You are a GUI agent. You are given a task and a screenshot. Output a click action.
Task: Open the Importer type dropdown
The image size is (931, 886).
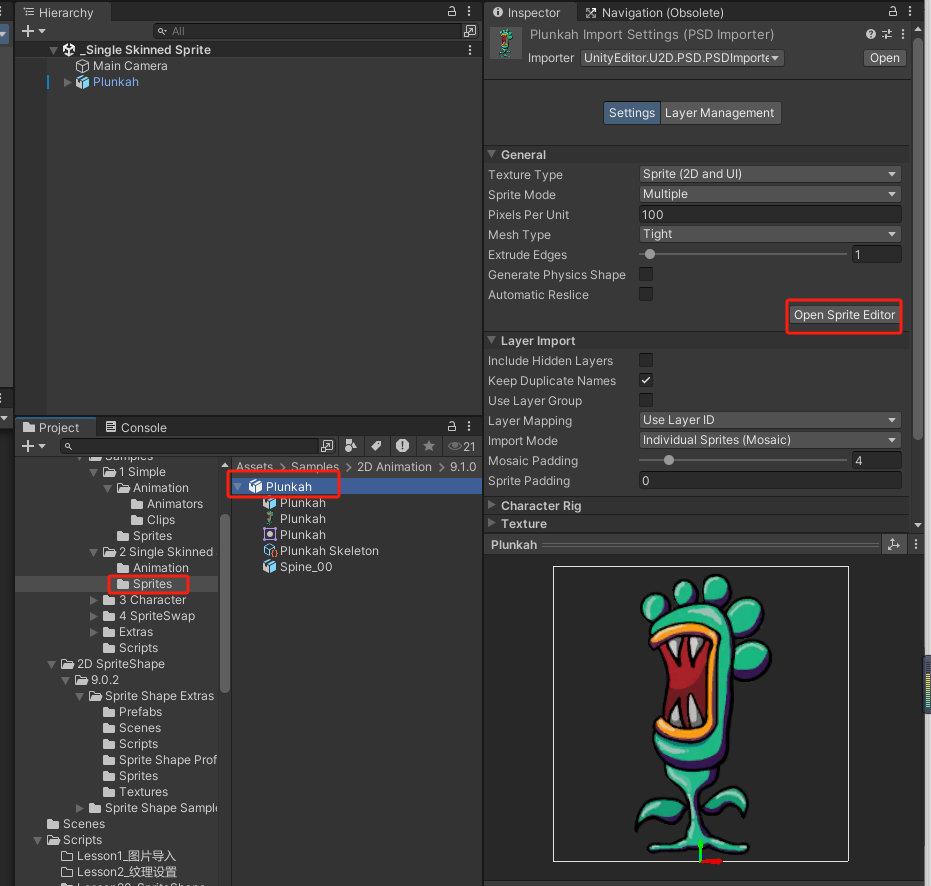coord(682,58)
